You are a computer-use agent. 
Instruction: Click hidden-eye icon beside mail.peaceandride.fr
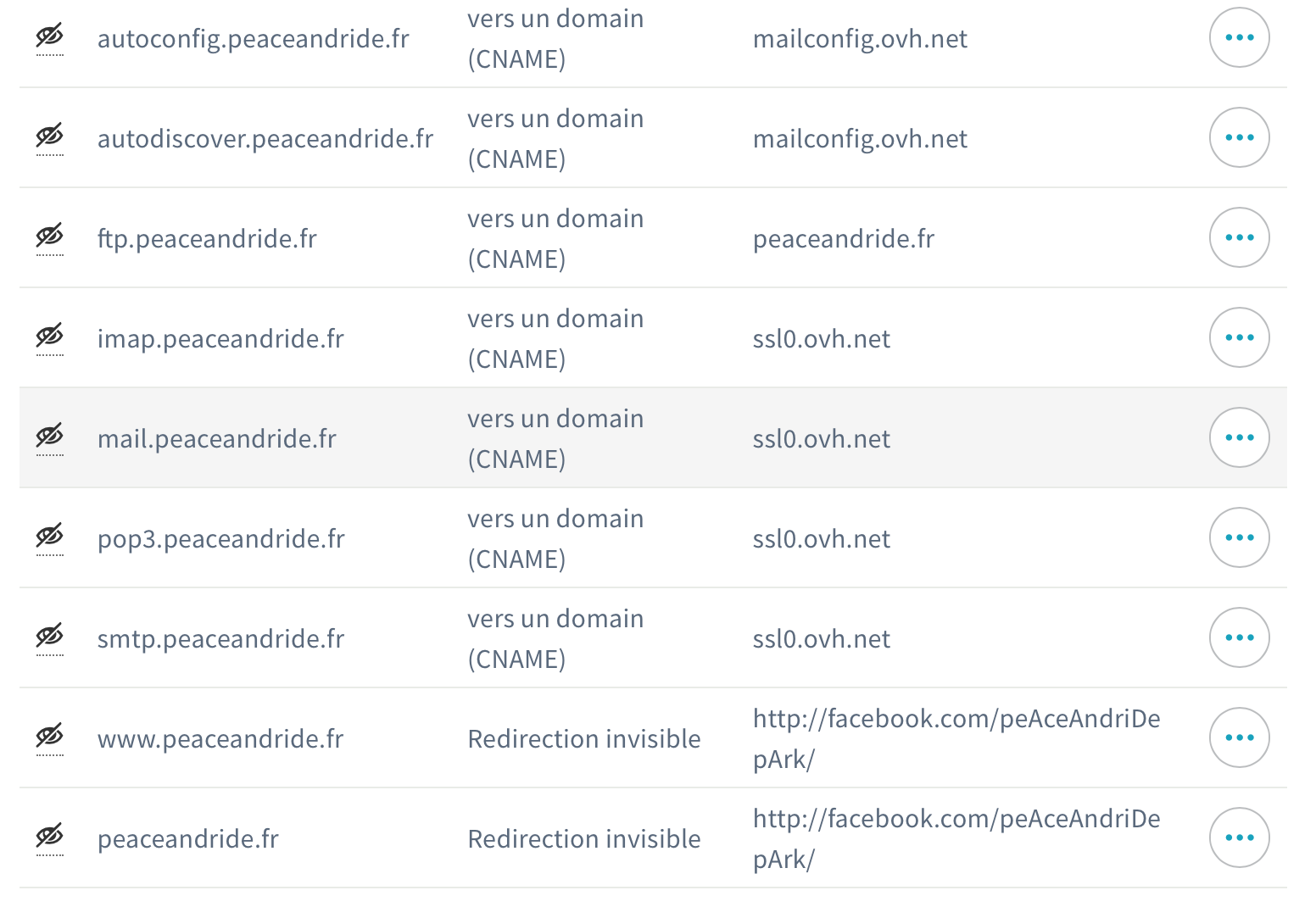pyautogui.click(x=50, y=437)
